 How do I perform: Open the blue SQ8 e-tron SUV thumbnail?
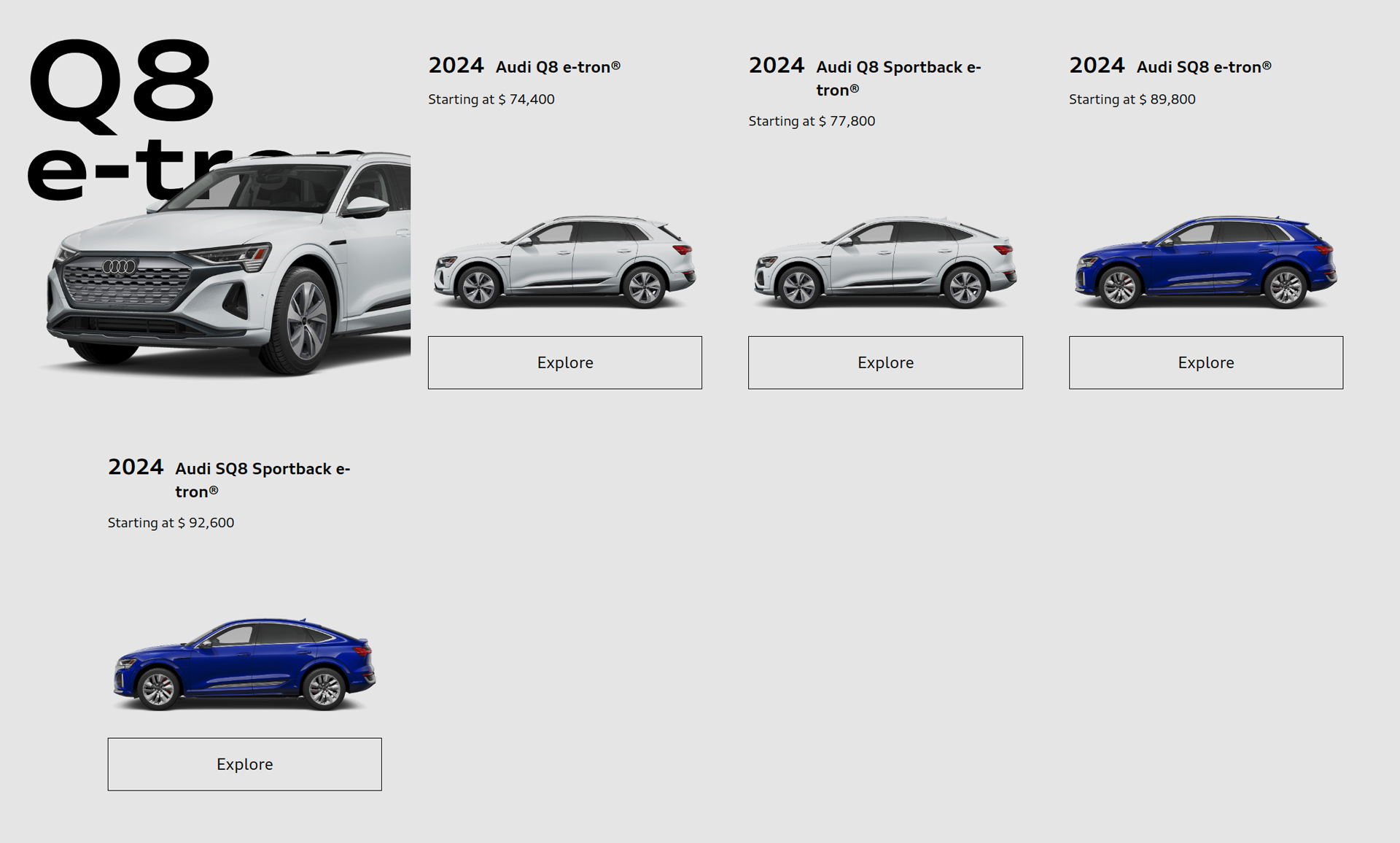pyautogui.click(x=1205, y=263)
